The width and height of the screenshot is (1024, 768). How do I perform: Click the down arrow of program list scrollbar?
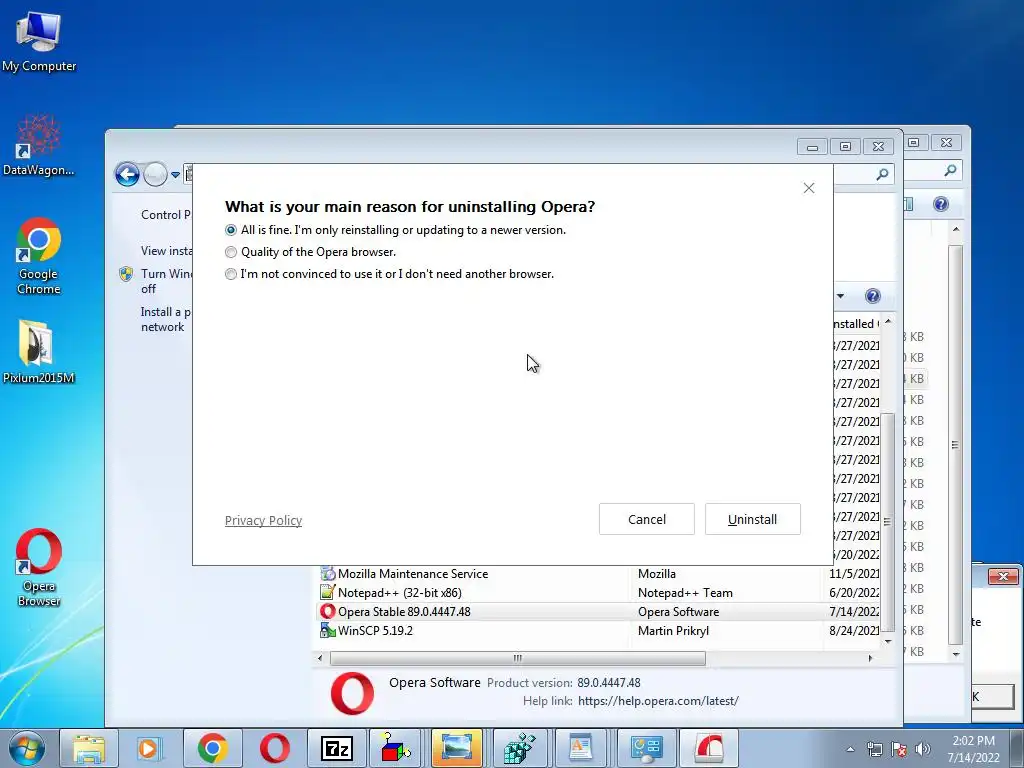(x=888, y=641)
